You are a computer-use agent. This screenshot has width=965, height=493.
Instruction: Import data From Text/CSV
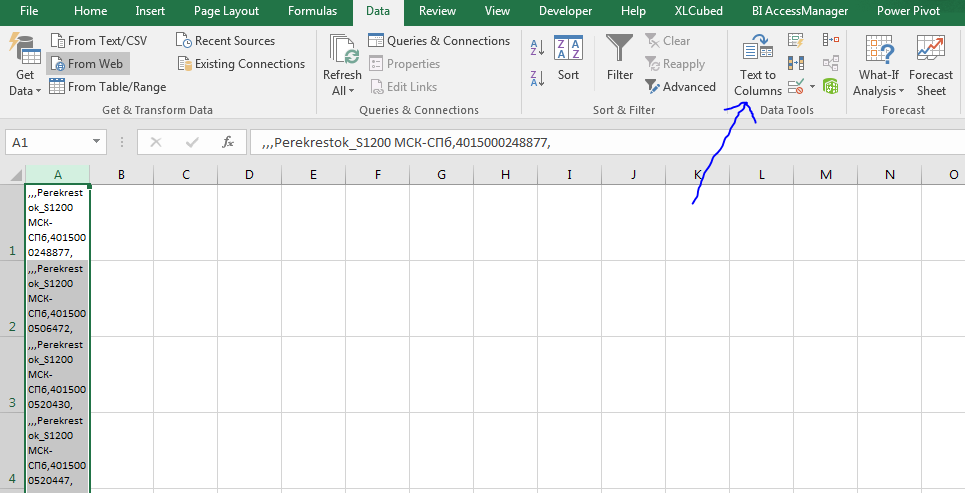tap(99, 41)
